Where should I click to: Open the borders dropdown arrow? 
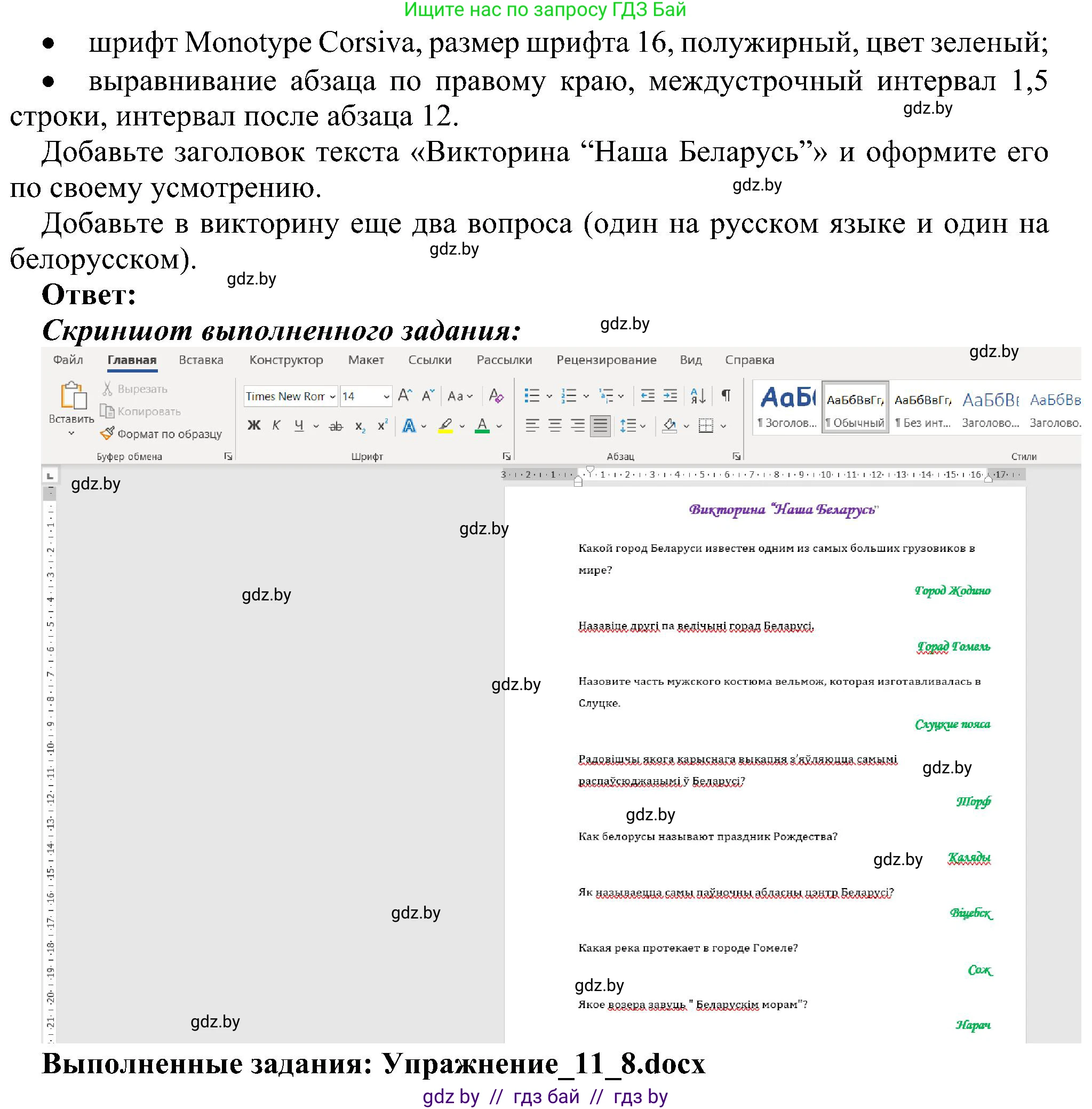[723, 426]
